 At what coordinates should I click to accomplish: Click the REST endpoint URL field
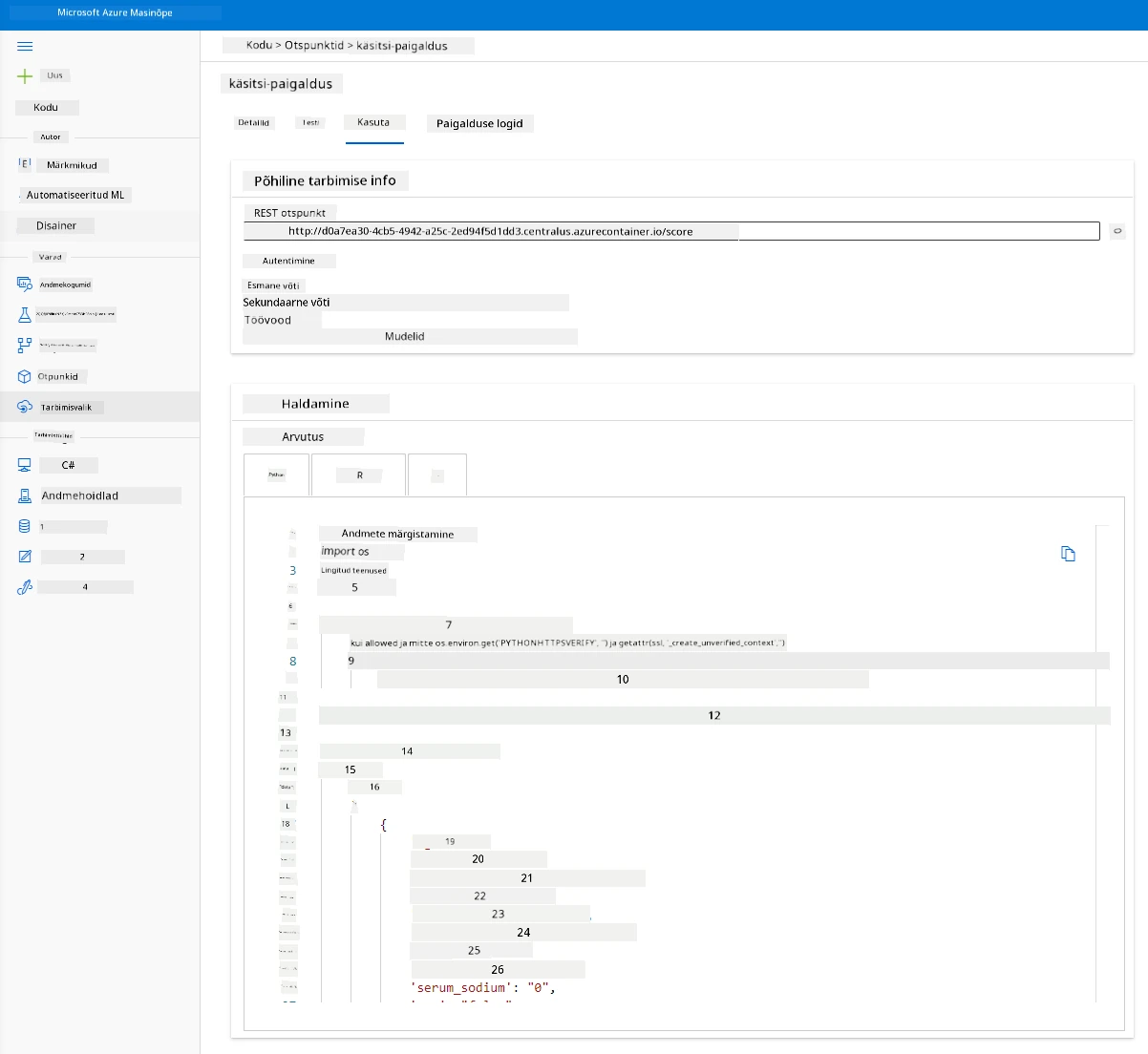(671, 231)
